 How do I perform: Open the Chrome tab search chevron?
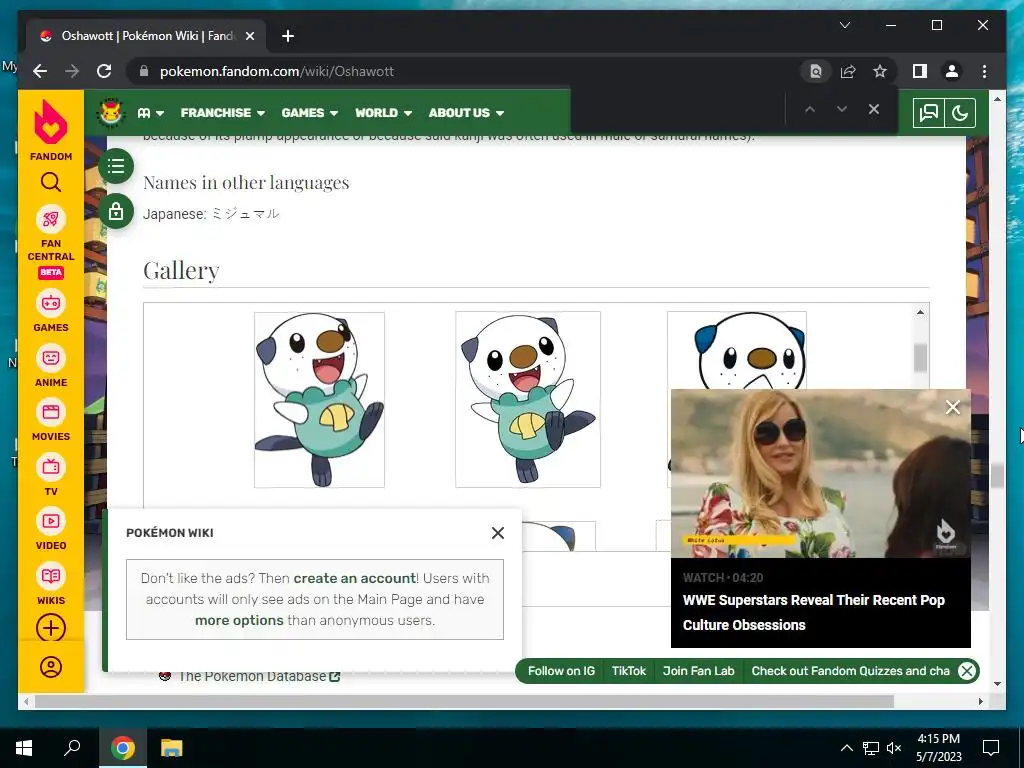[x=845, y=25]
